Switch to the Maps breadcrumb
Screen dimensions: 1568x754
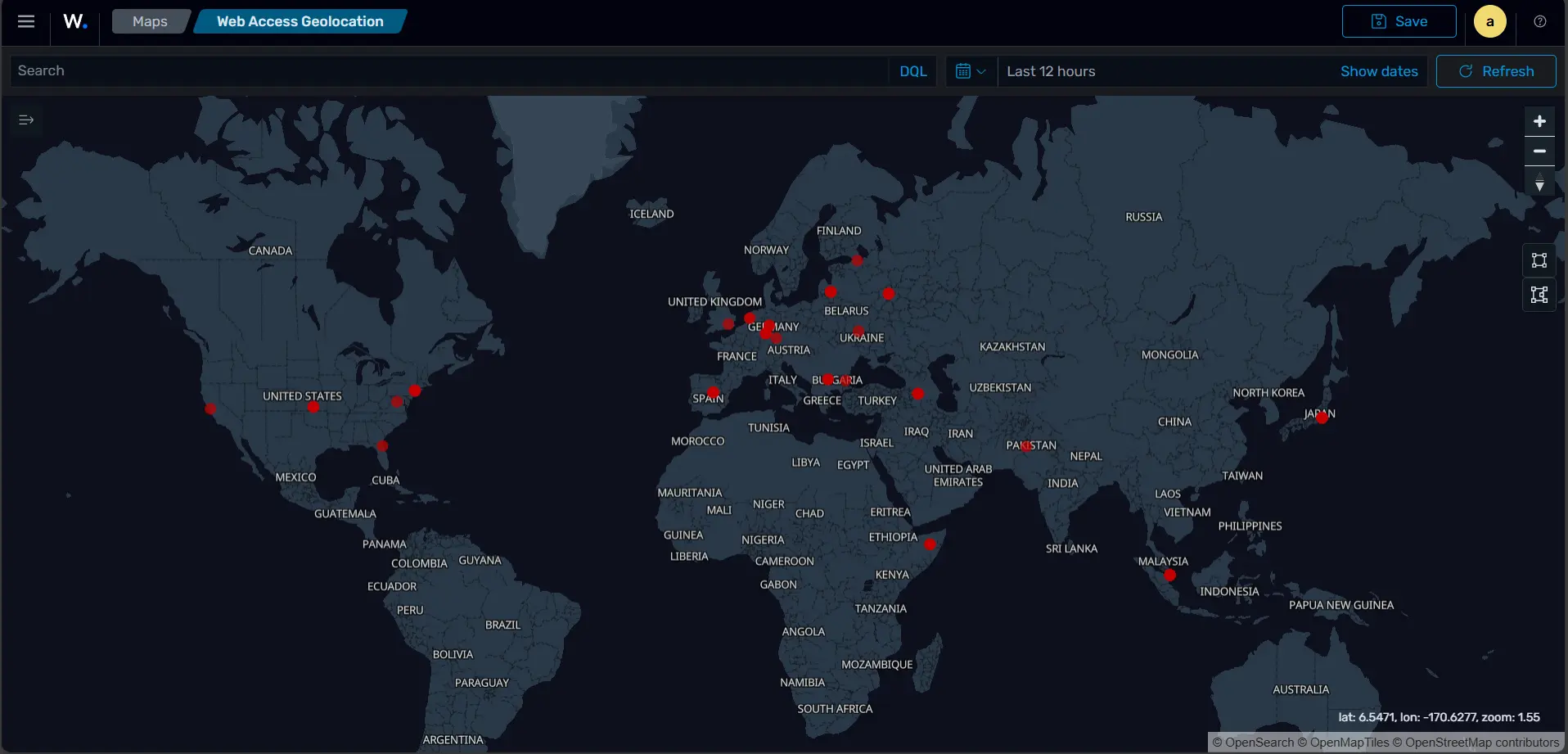pyautogui.click(x=150, y=21)
